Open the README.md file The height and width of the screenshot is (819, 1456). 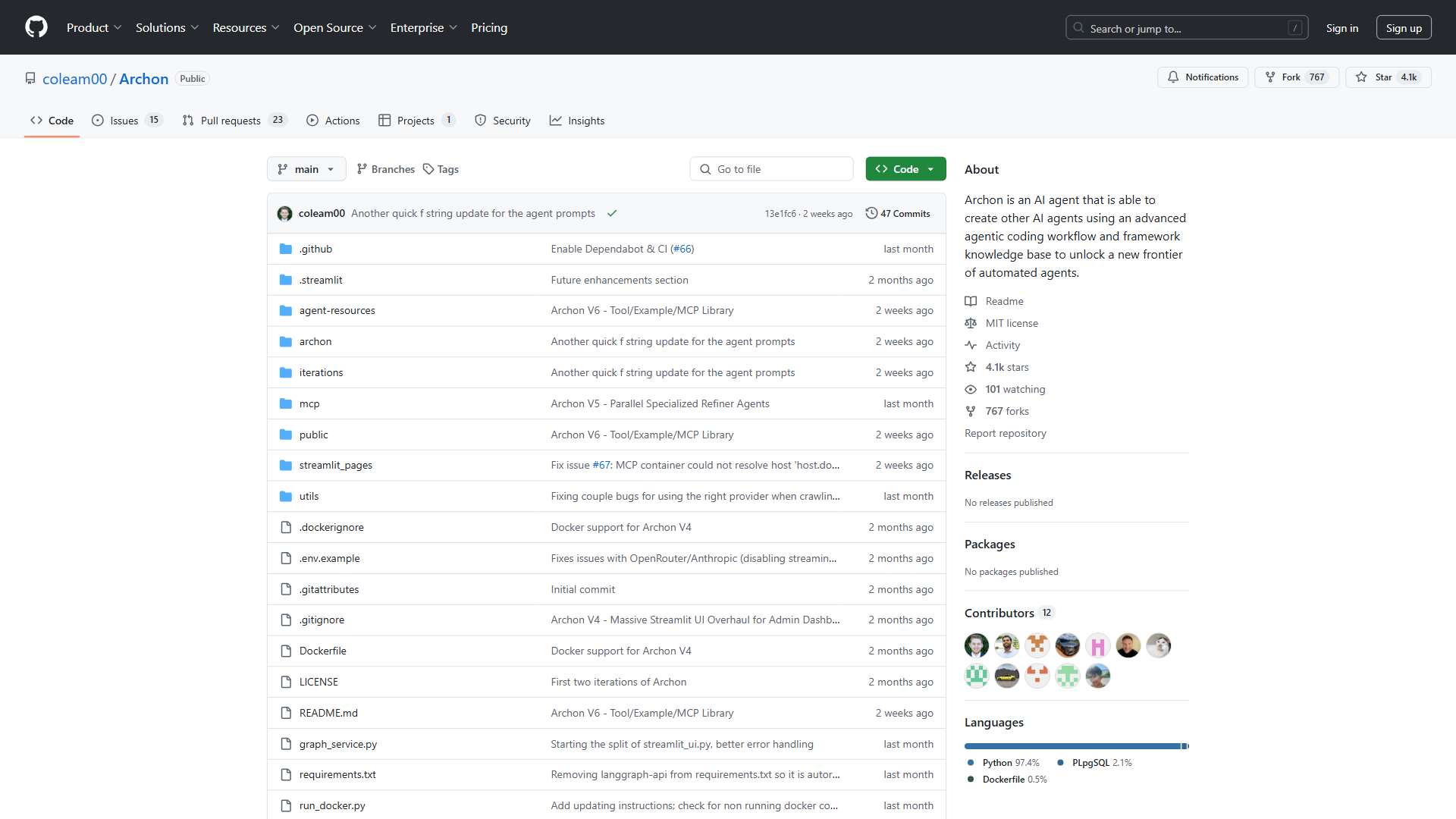coord(328,714)
